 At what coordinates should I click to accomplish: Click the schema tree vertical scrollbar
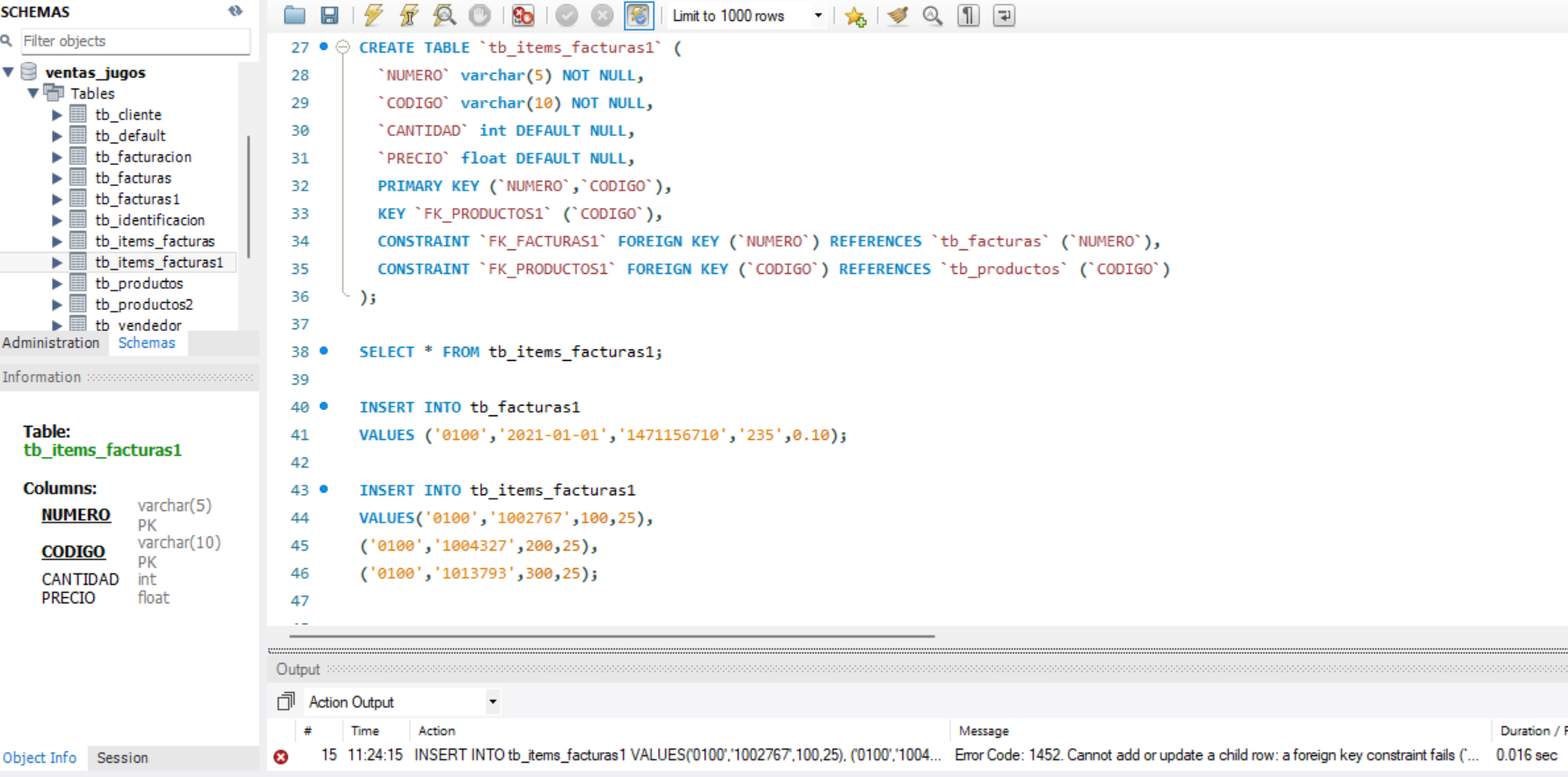pyautogui.click(x=249, y=198)
